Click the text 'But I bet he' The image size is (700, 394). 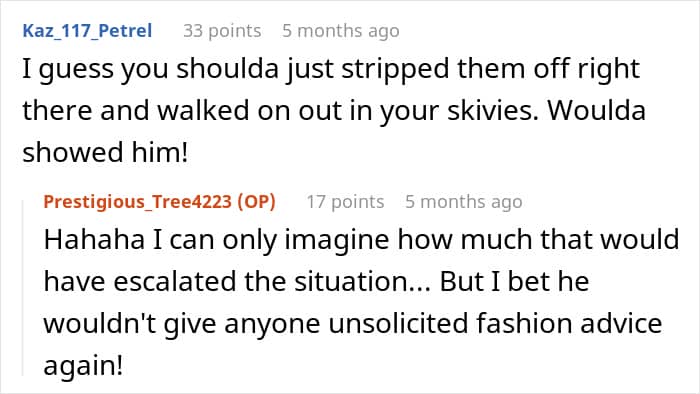pos(514,282)
